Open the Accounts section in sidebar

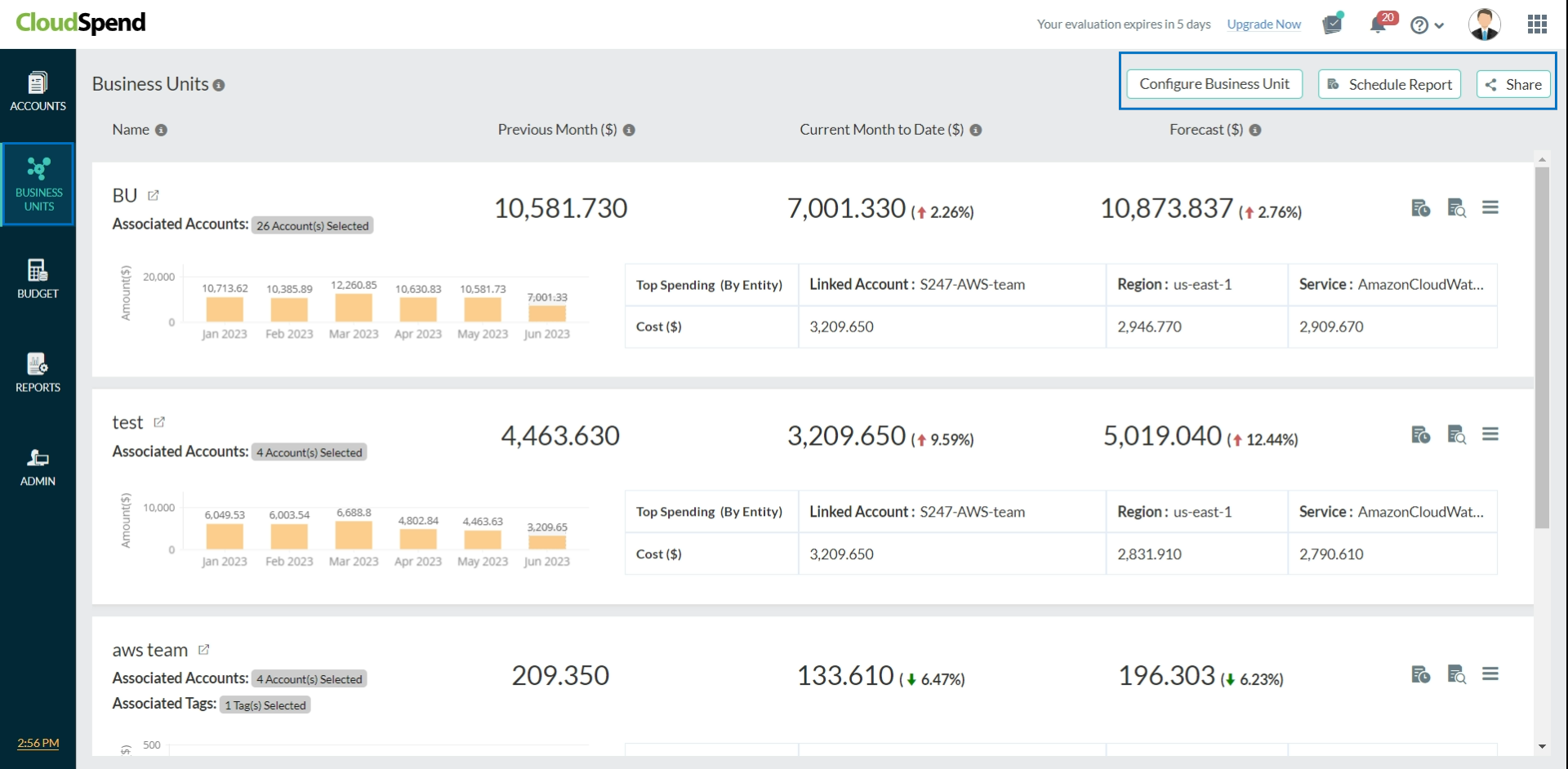(x=38, y=92)
